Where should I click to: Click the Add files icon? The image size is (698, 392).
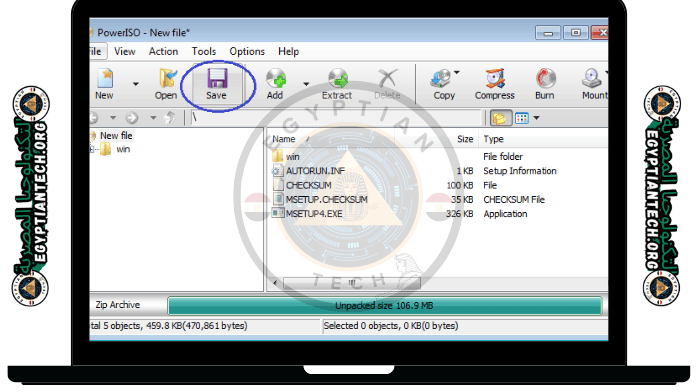coord(276,84)
